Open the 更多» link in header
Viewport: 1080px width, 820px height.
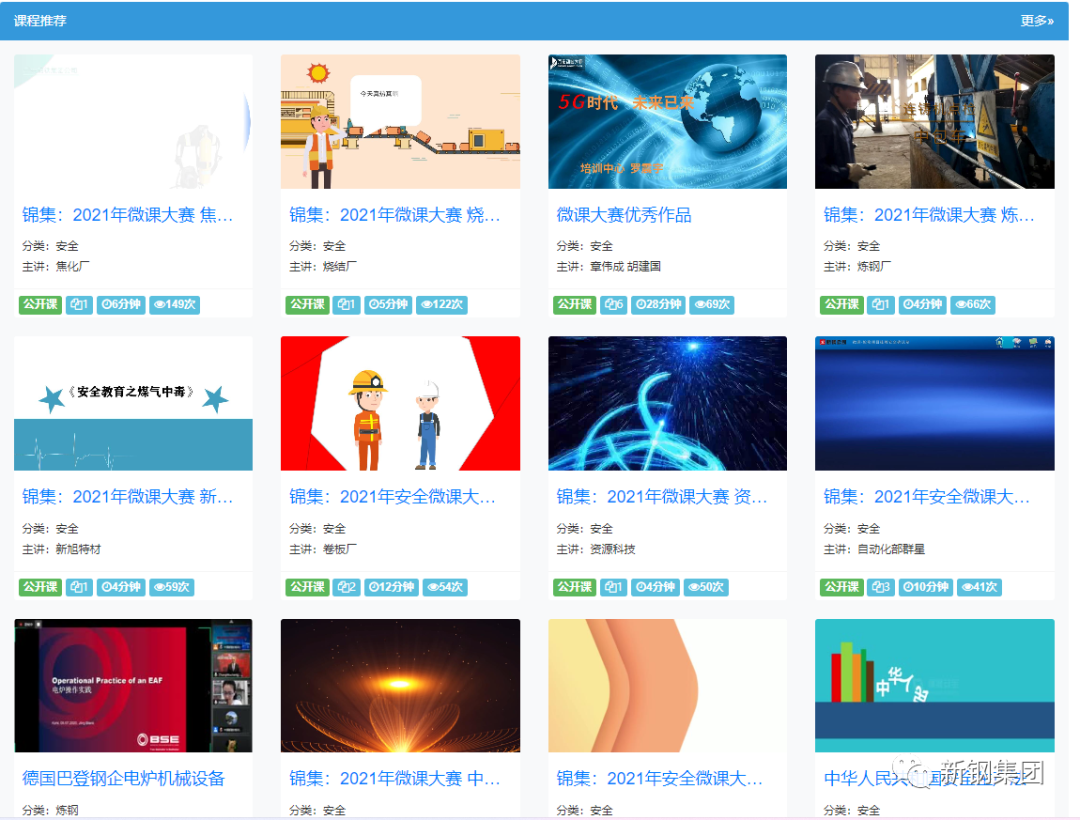[1036, 21]
